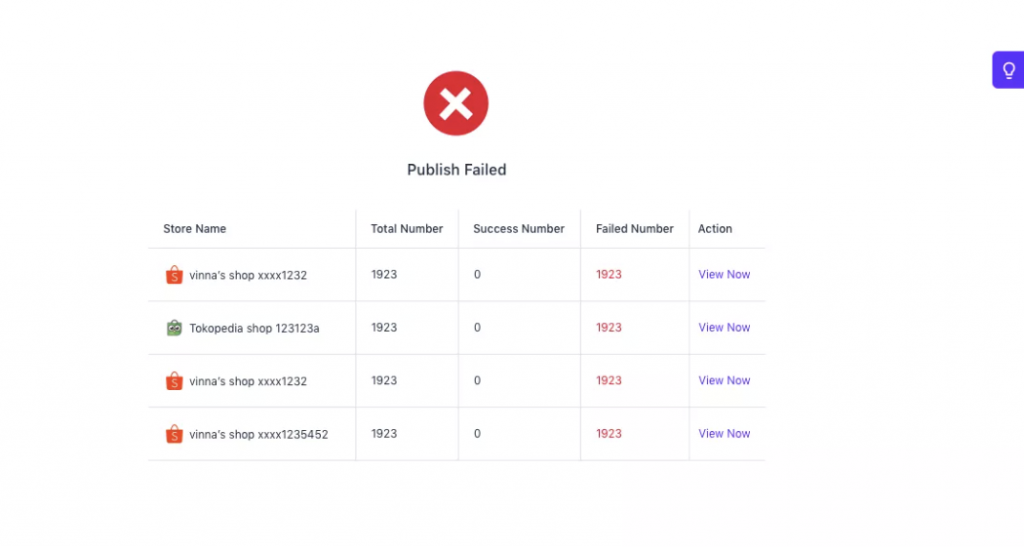Open the lightbulb tips button
This screenshot has height=547, width=1024.
tap(1008, 70)
